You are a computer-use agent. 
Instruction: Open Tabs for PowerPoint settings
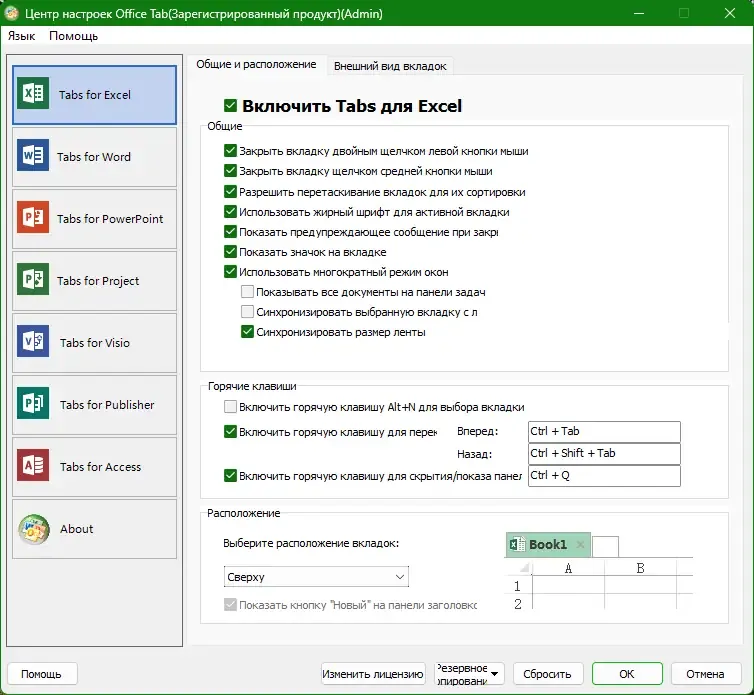[x=94, y=219]
